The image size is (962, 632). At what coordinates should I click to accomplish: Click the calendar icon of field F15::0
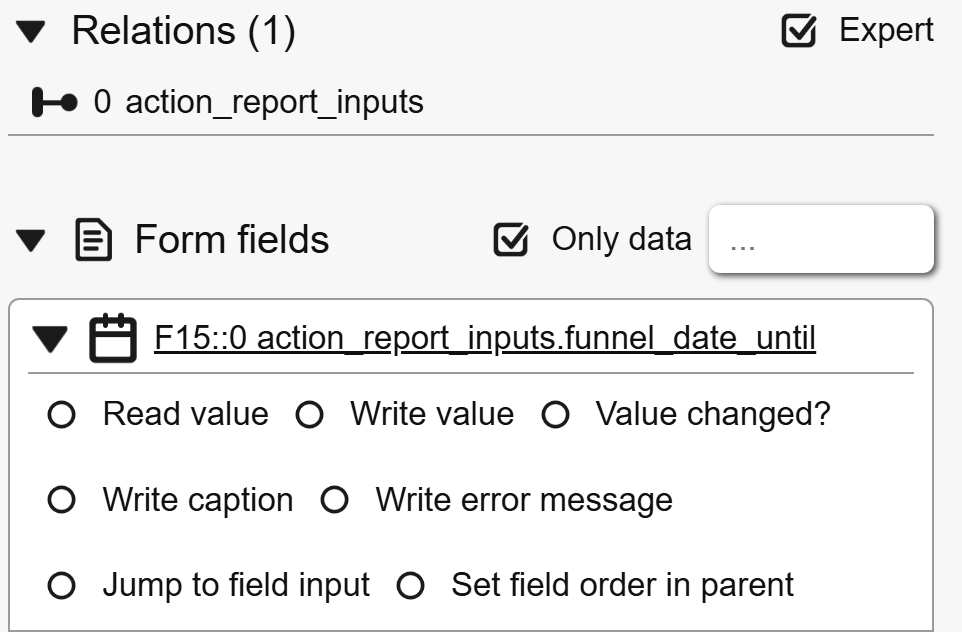[112, 339]
